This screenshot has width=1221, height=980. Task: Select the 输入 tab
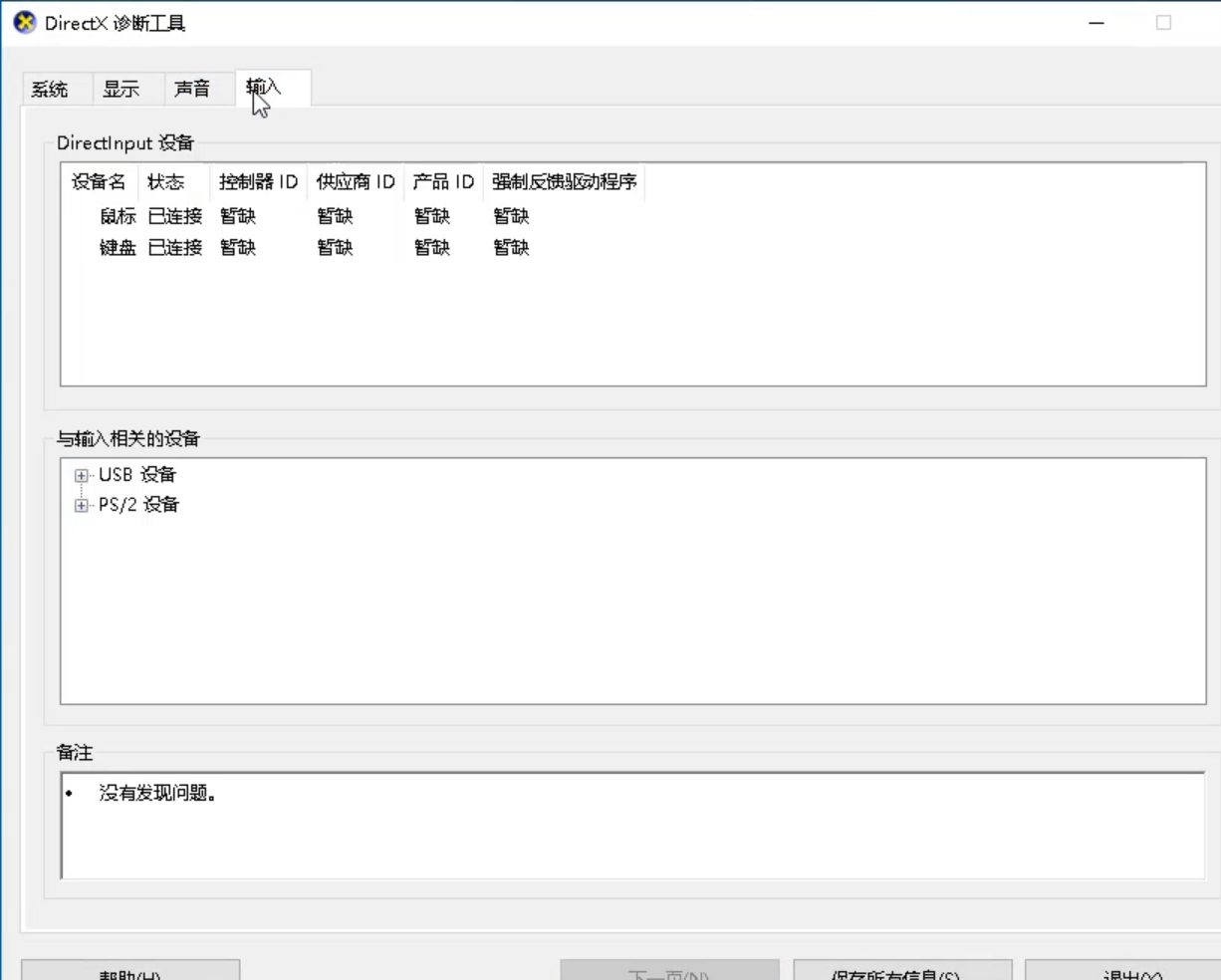273,88
